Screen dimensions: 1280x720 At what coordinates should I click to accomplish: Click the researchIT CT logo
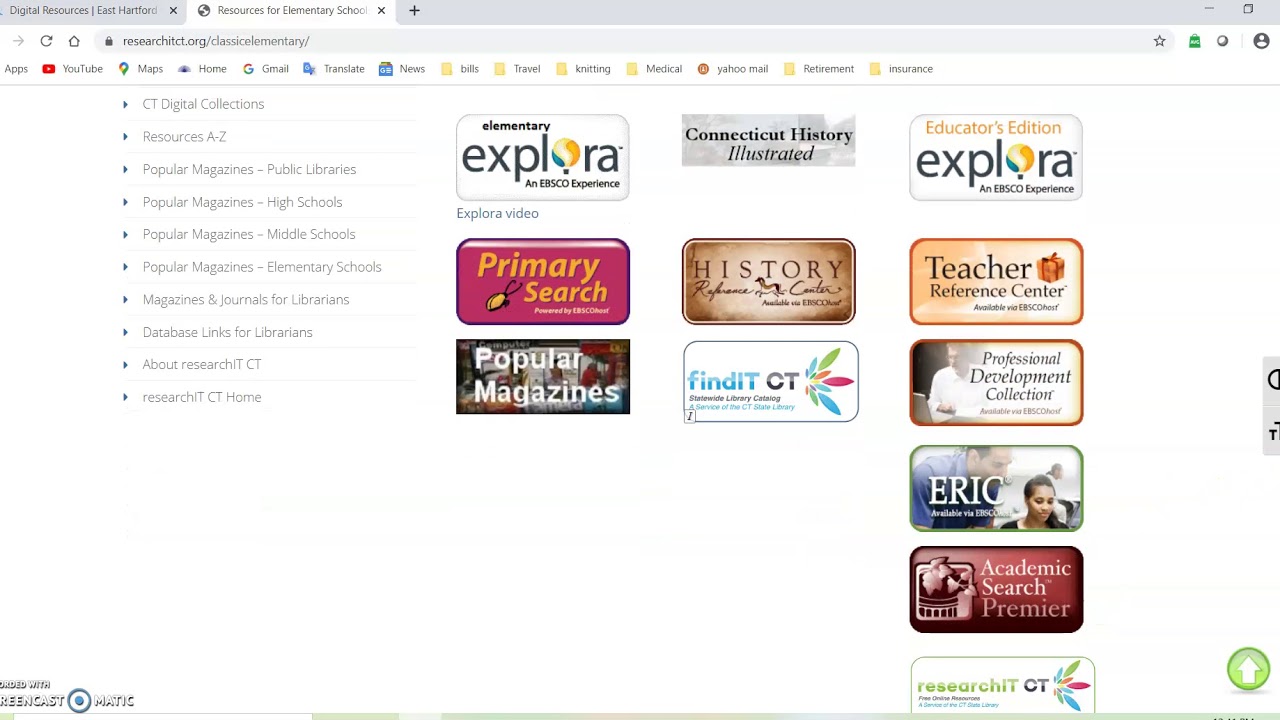(x=1003, y=685)
